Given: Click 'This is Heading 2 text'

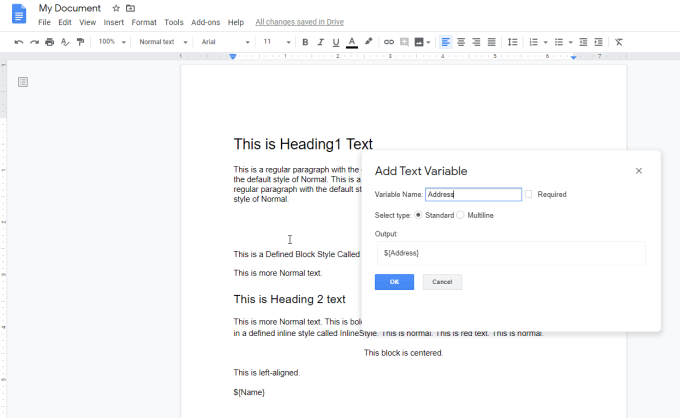Looking at the screenshot, I should 289,299.
